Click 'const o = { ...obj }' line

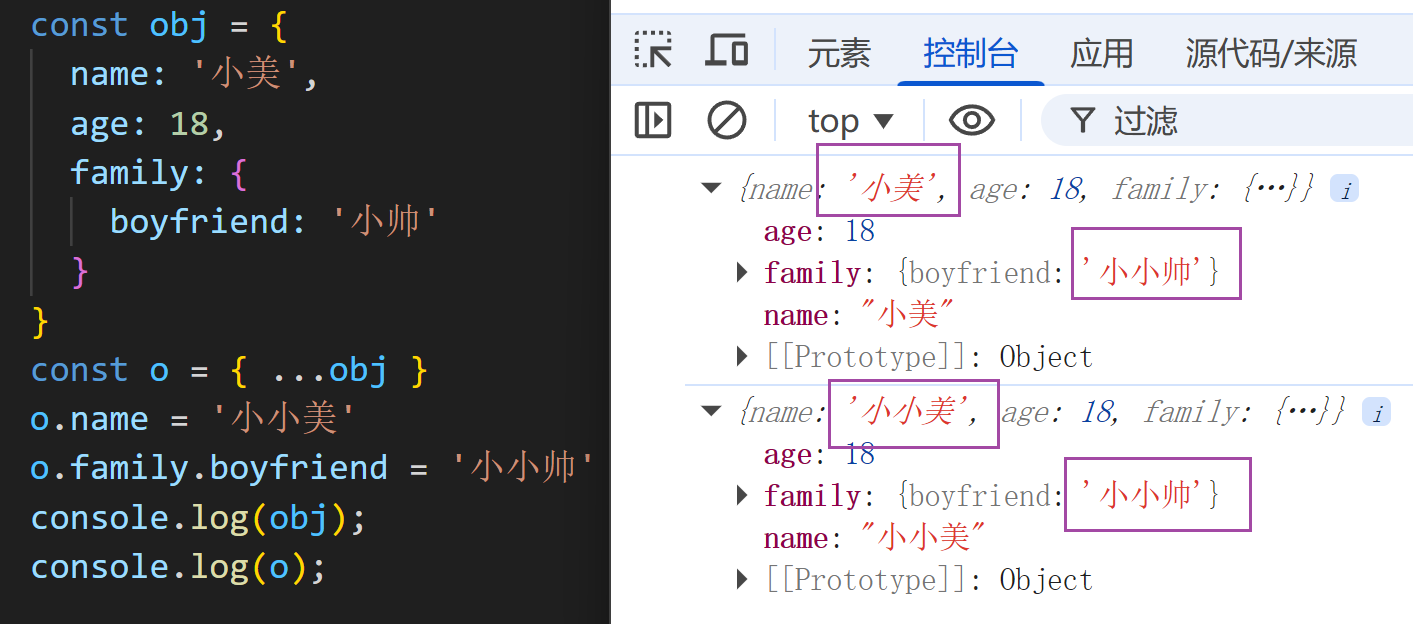(x=229, y=371)
